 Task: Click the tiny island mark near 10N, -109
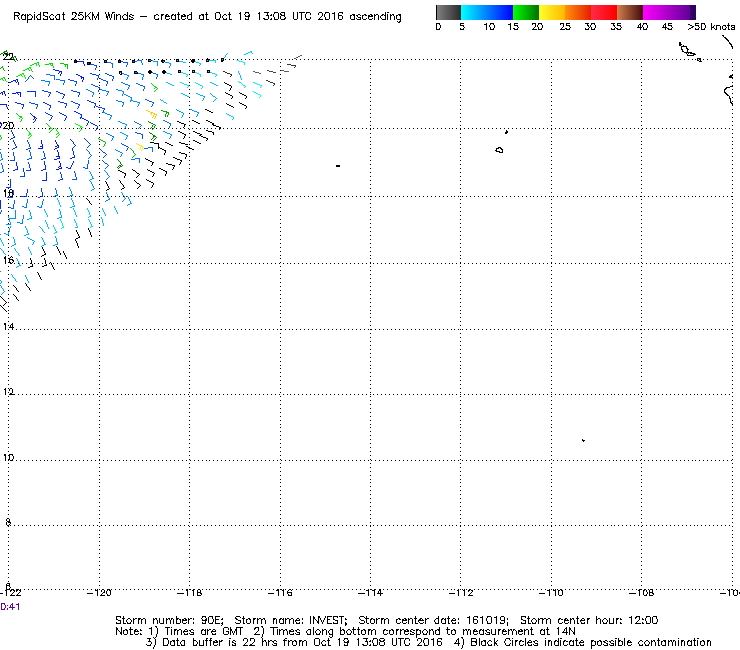pyautogui.click(x=583, y=440)
